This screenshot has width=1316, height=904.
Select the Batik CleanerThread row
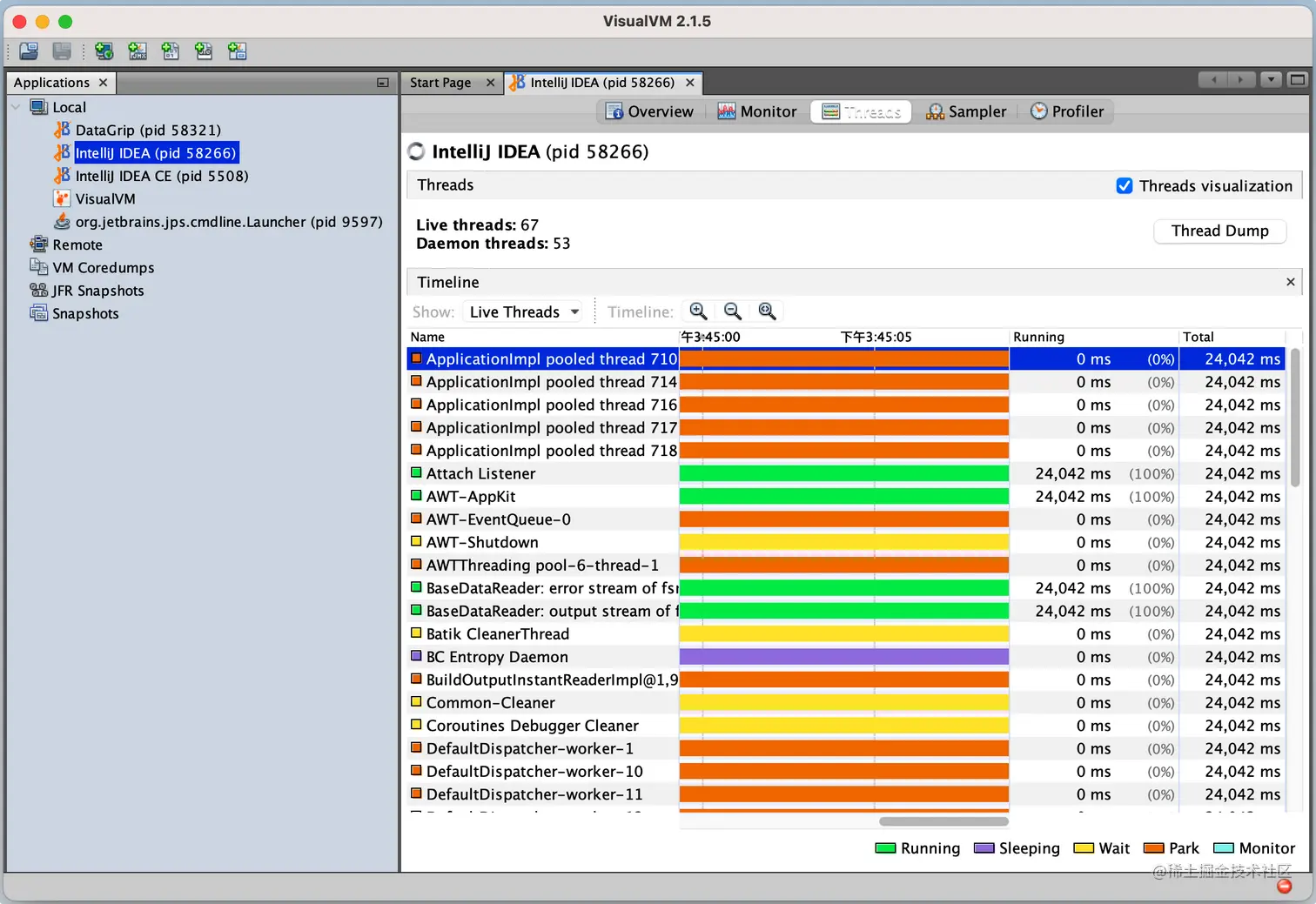[x=846, y=634]
